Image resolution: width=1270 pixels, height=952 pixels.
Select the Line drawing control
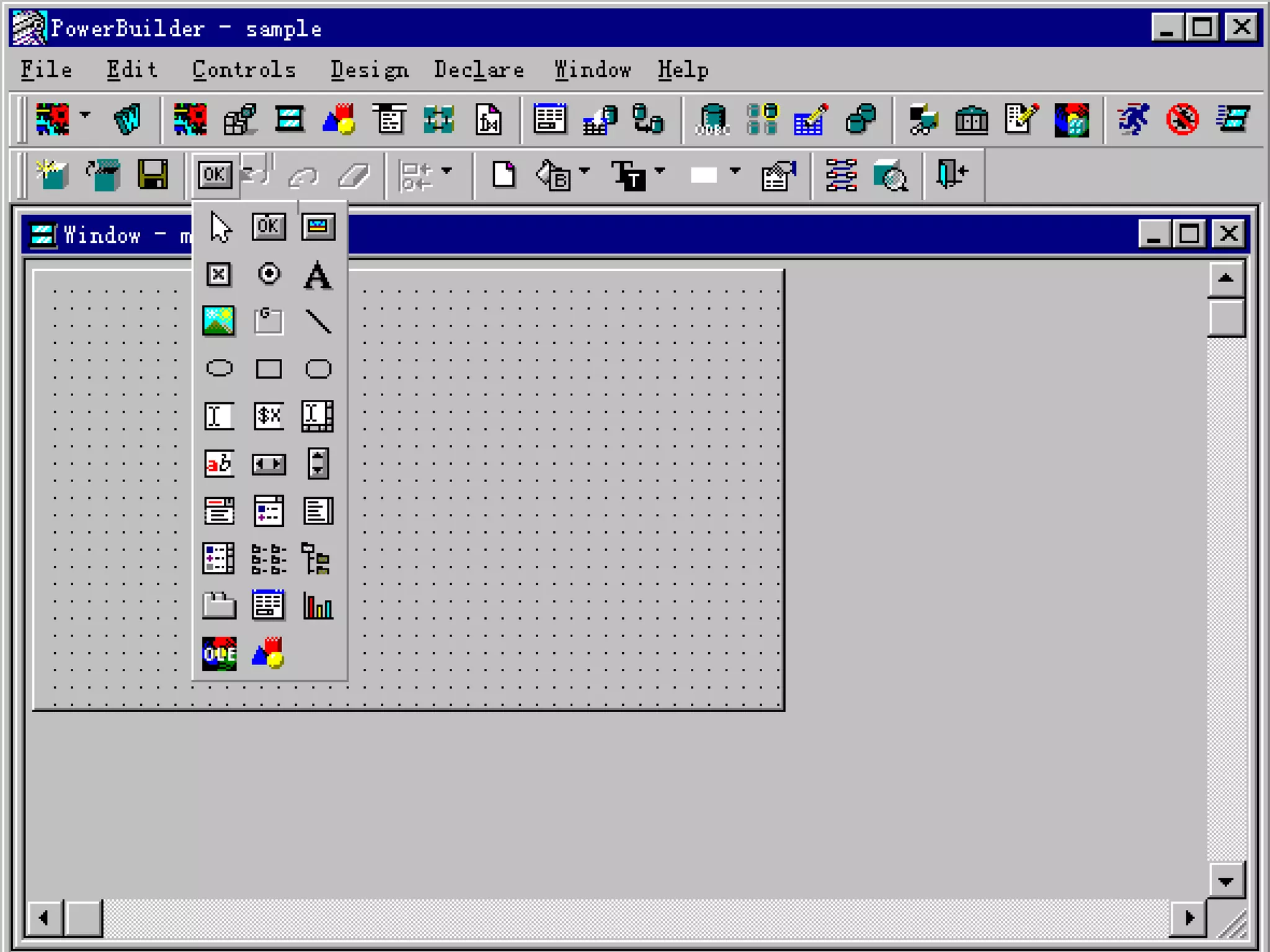(x=318, y=322)
